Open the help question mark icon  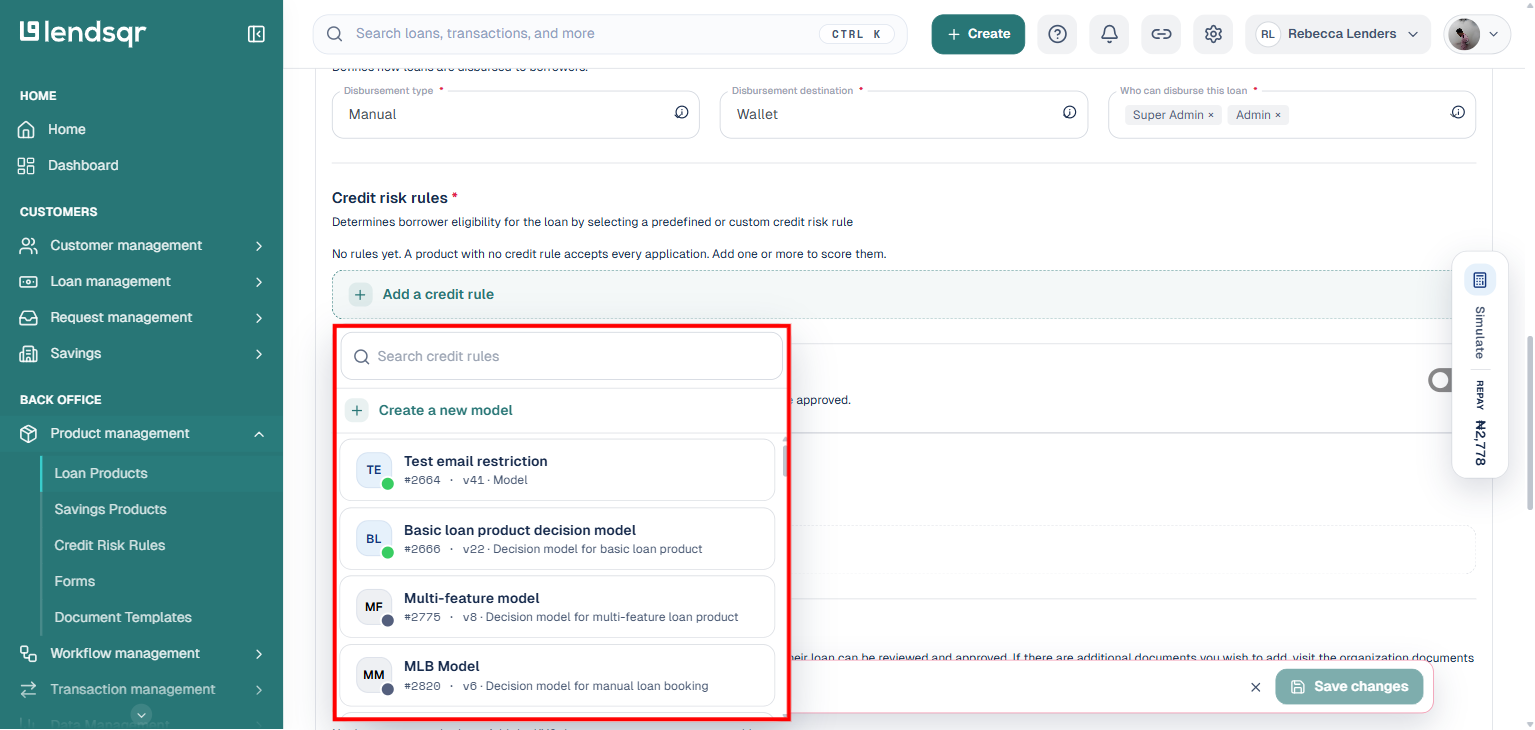coord(1057,34)
